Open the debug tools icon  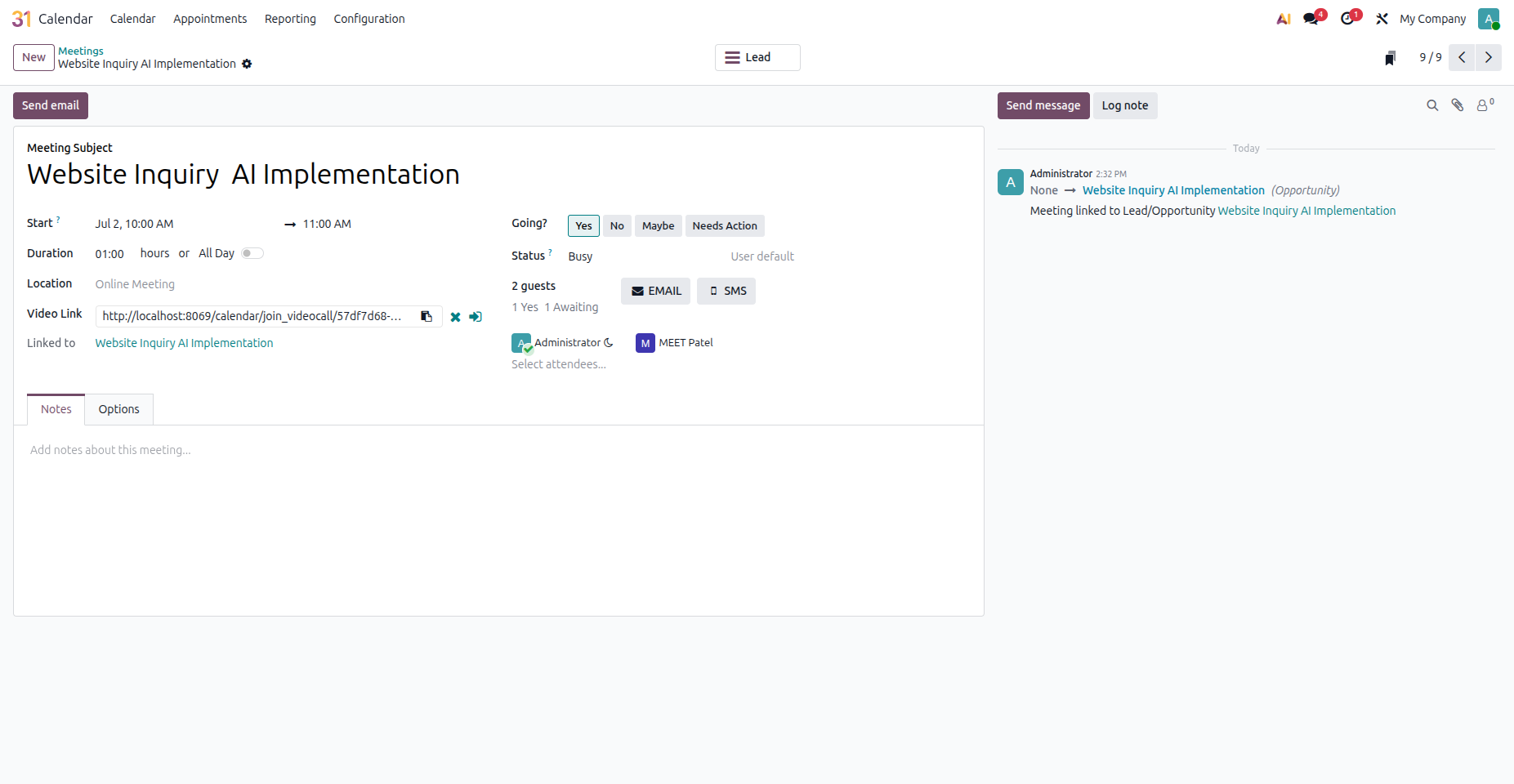(1382, 19)
